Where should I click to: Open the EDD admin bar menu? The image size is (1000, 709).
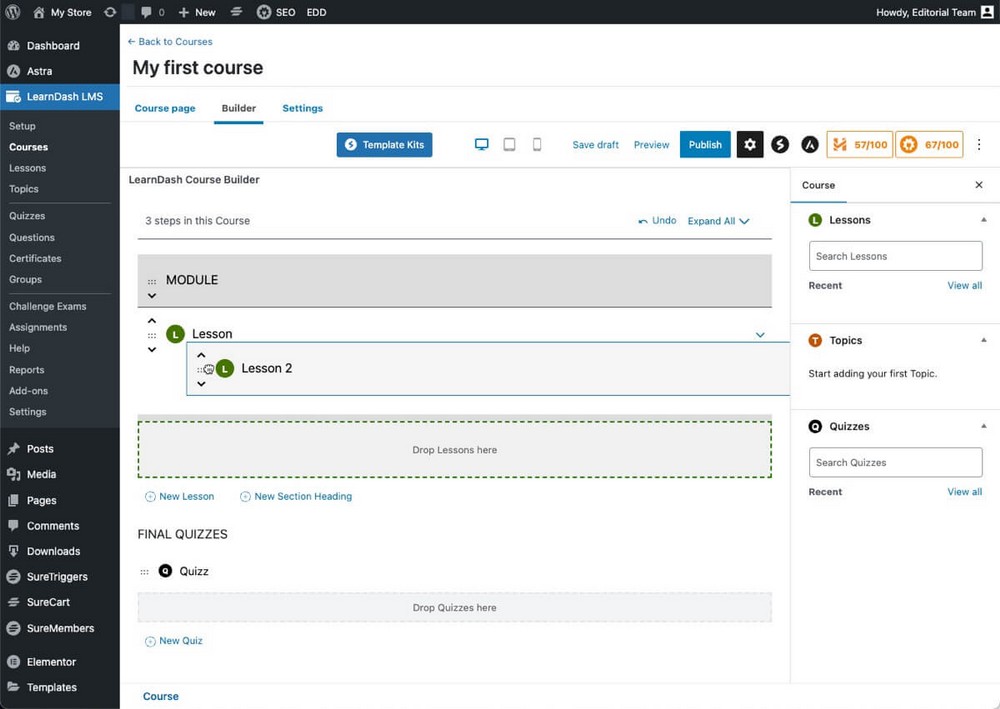[316, 12]
